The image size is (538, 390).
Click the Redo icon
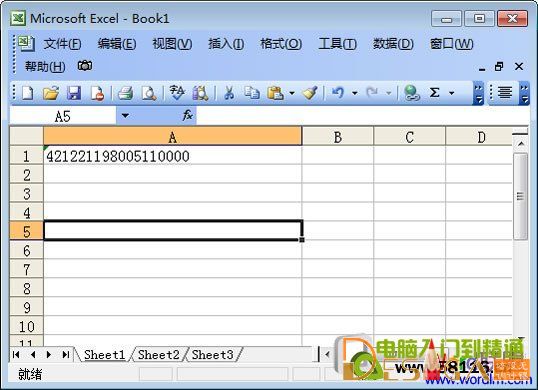(x=372, y=93)
